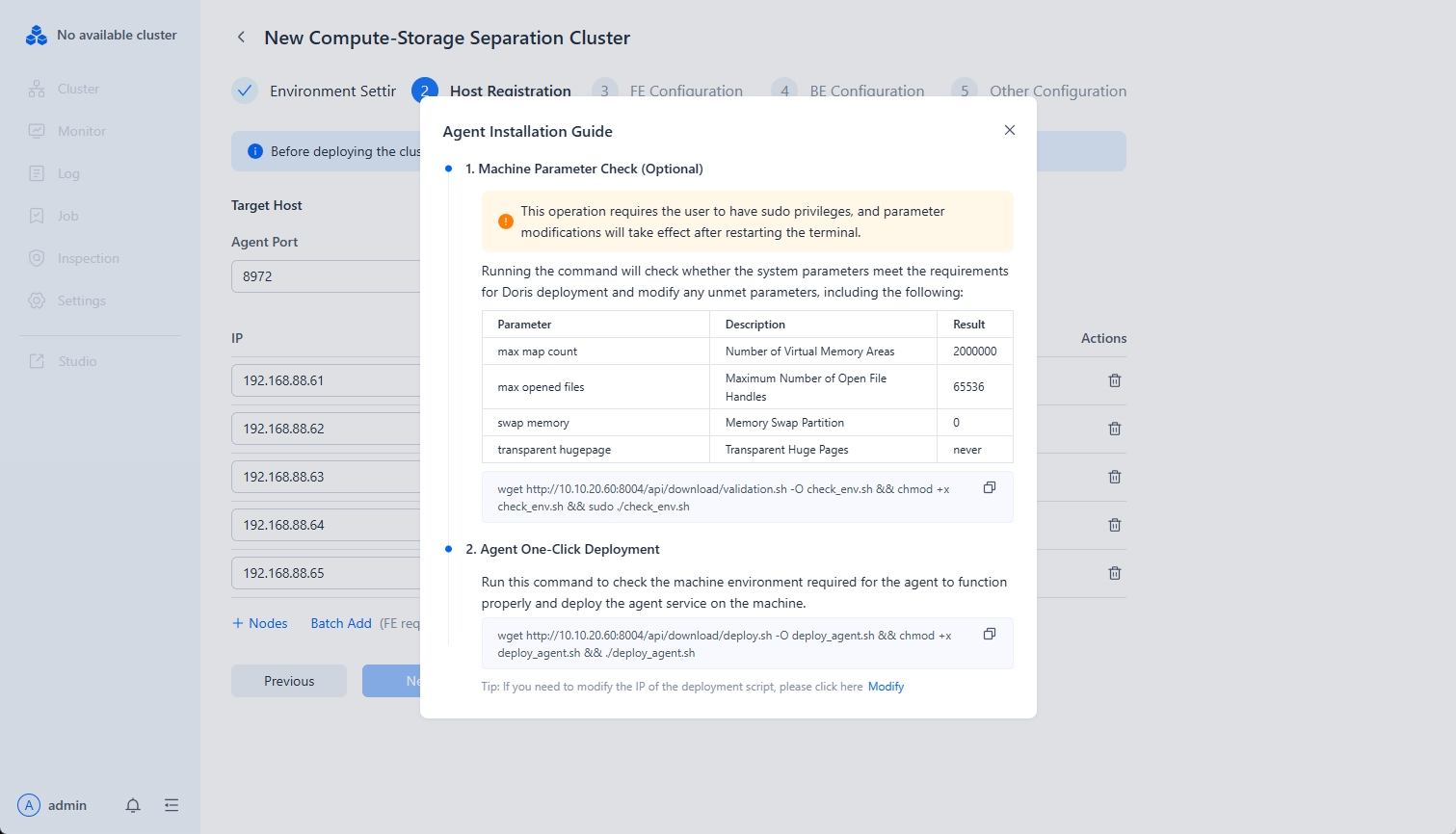Image resolution: width=1456 pixels, height=834 pixels.
Task: Open the Monitor sidebar menu
Action: [x=81, y=131]
